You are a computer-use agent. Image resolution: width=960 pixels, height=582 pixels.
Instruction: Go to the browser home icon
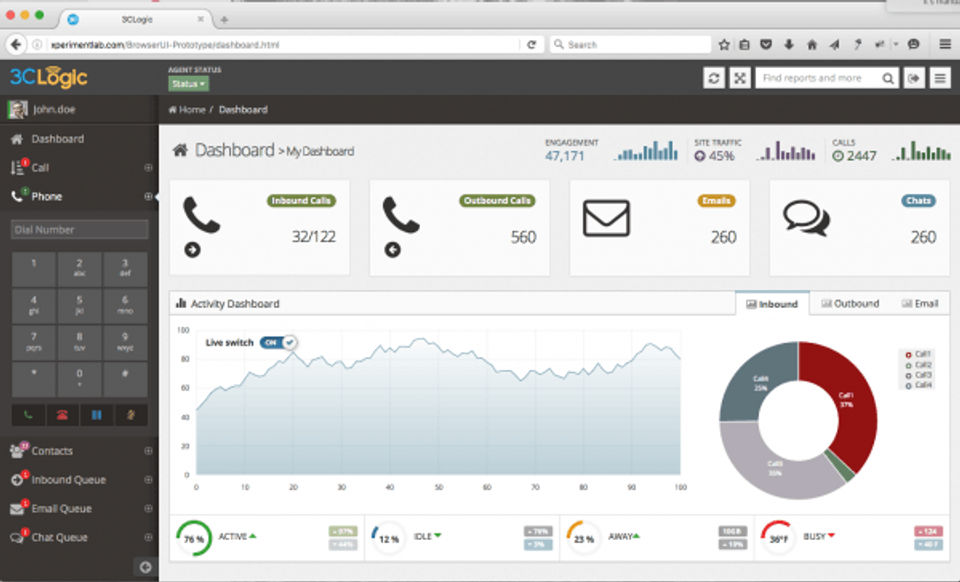(812, 45)
